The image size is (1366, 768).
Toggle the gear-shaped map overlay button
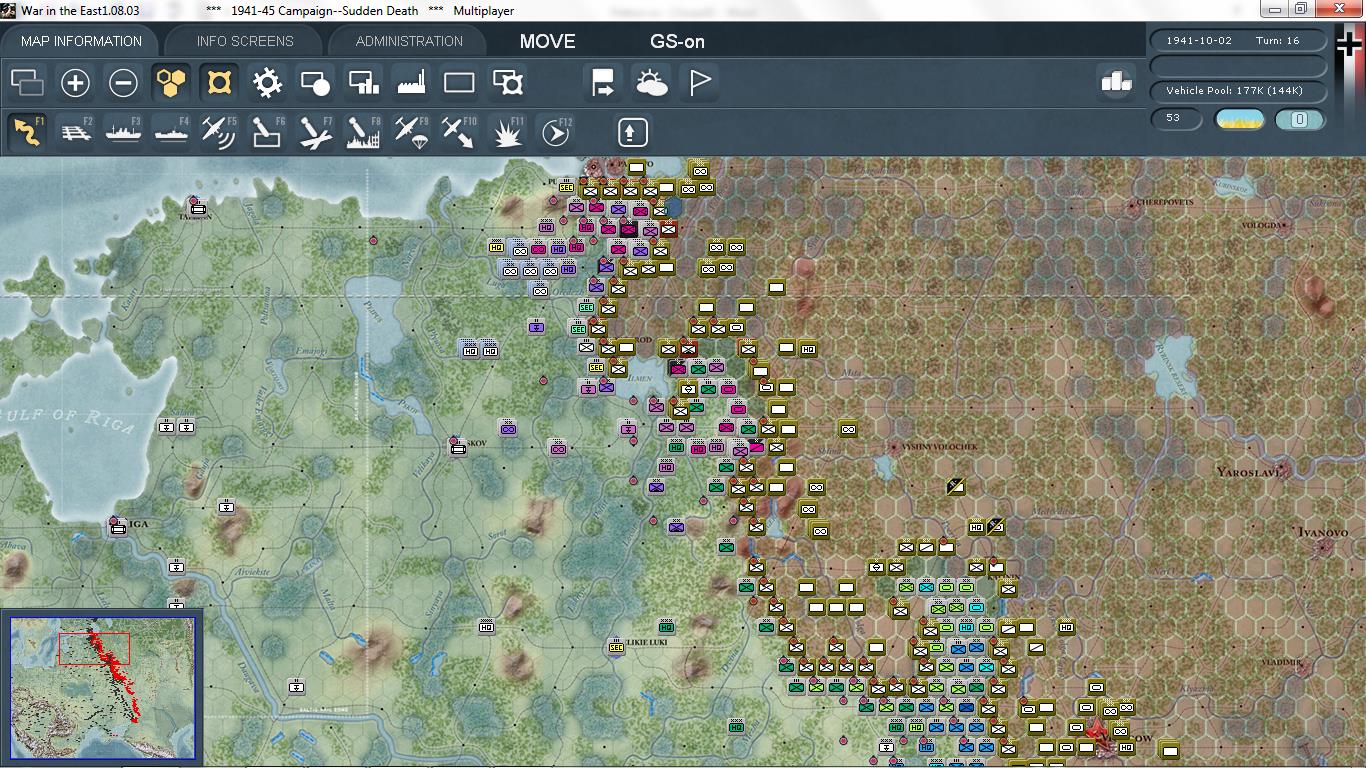point(267,82)
